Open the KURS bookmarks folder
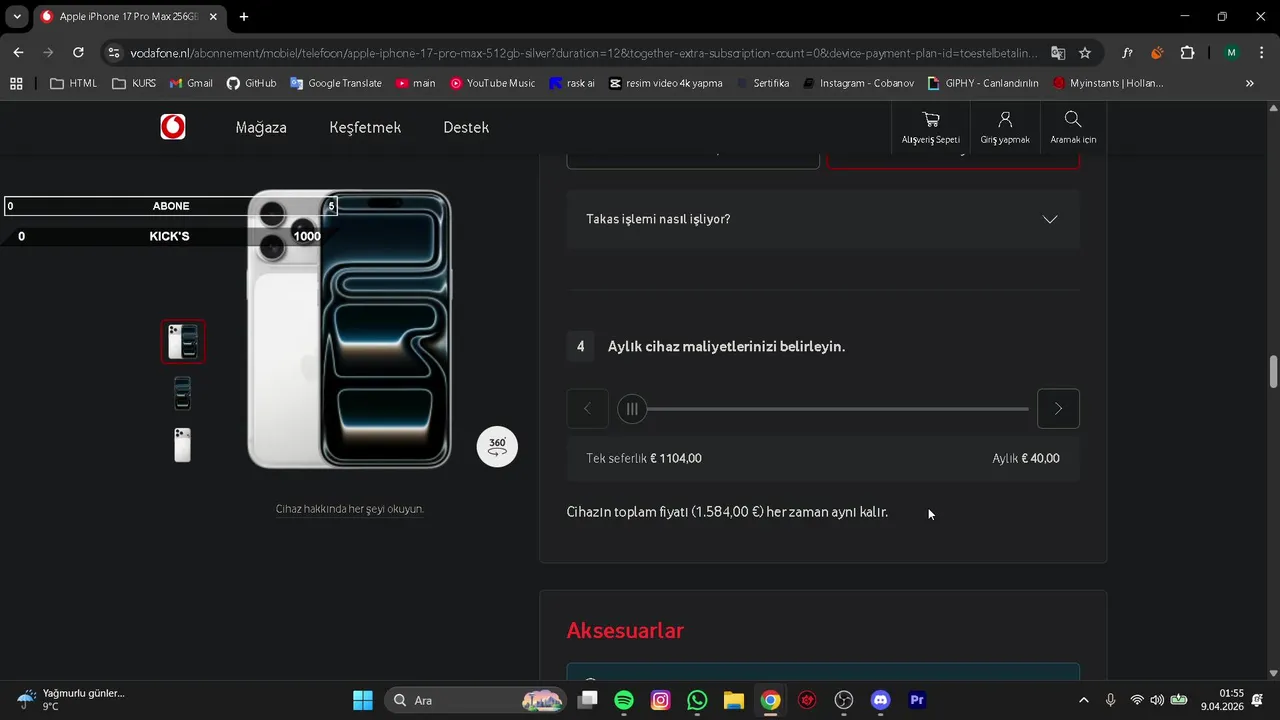 (134, 83)
